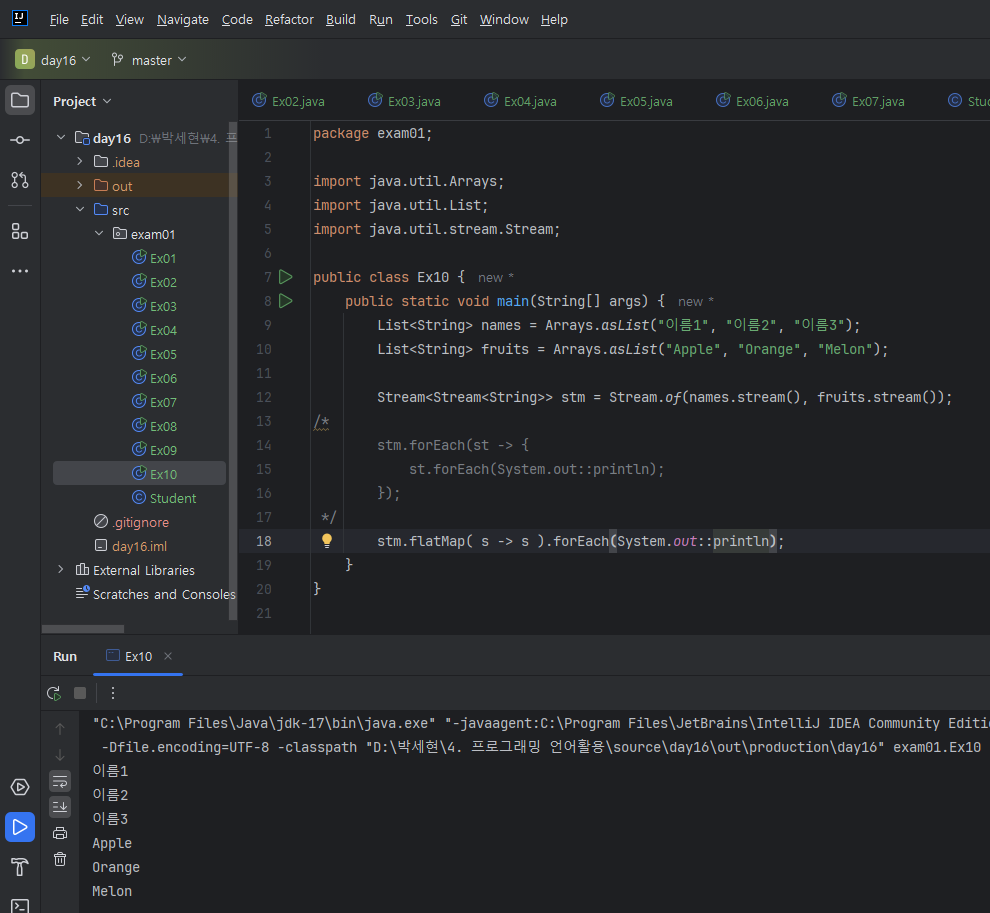
Task: Clear console output with the trash icon
Action: click(60, 859)
